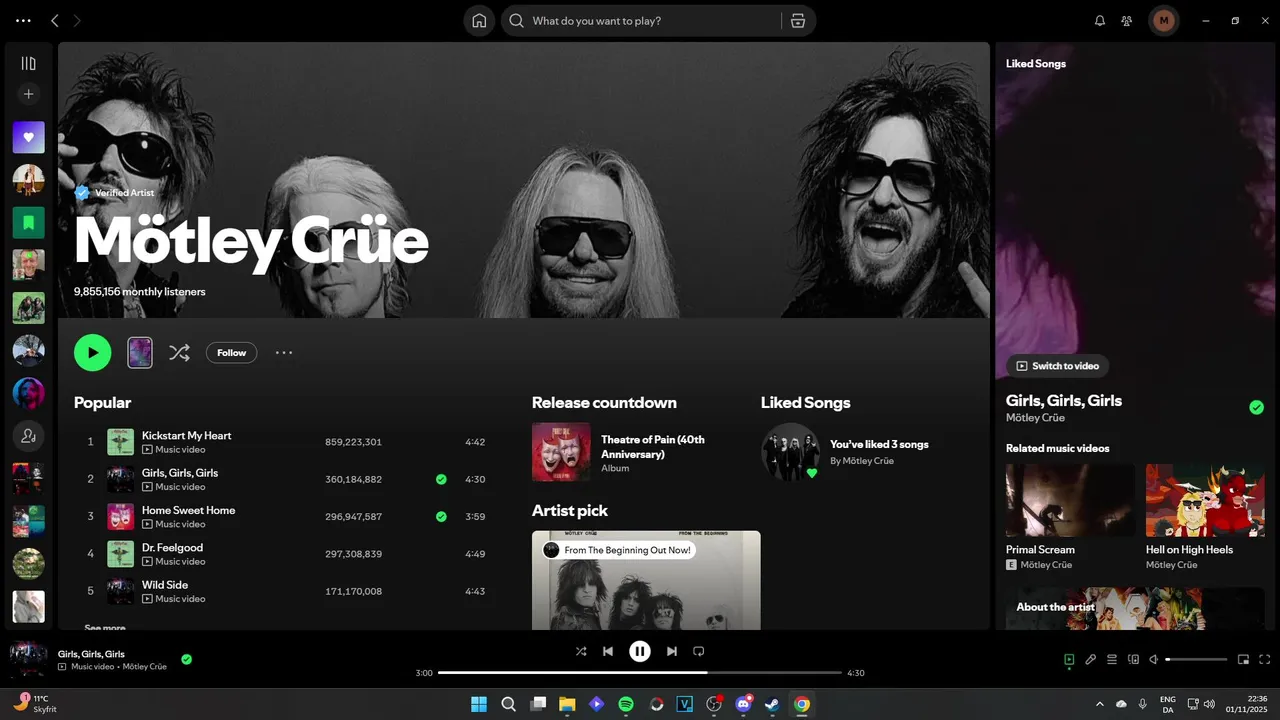This screenshot has width=1280, height=720.
Task: Play Primal Scream music video
Action: [x=1070, y=500]
